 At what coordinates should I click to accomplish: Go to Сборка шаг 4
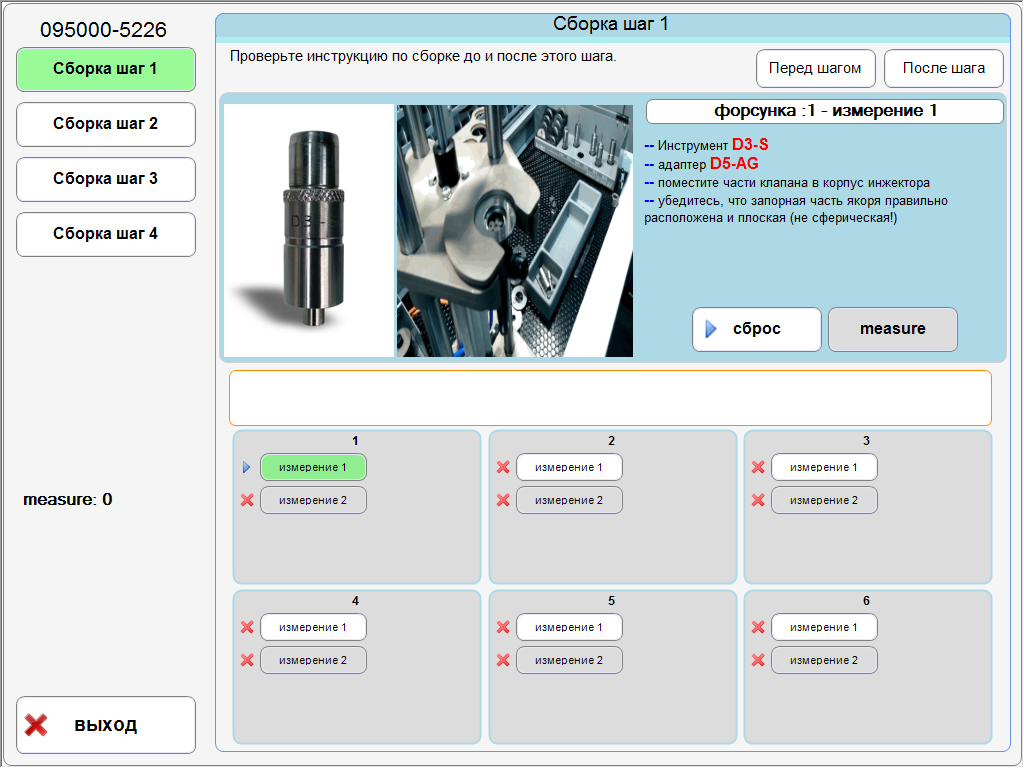coord(106,234)
